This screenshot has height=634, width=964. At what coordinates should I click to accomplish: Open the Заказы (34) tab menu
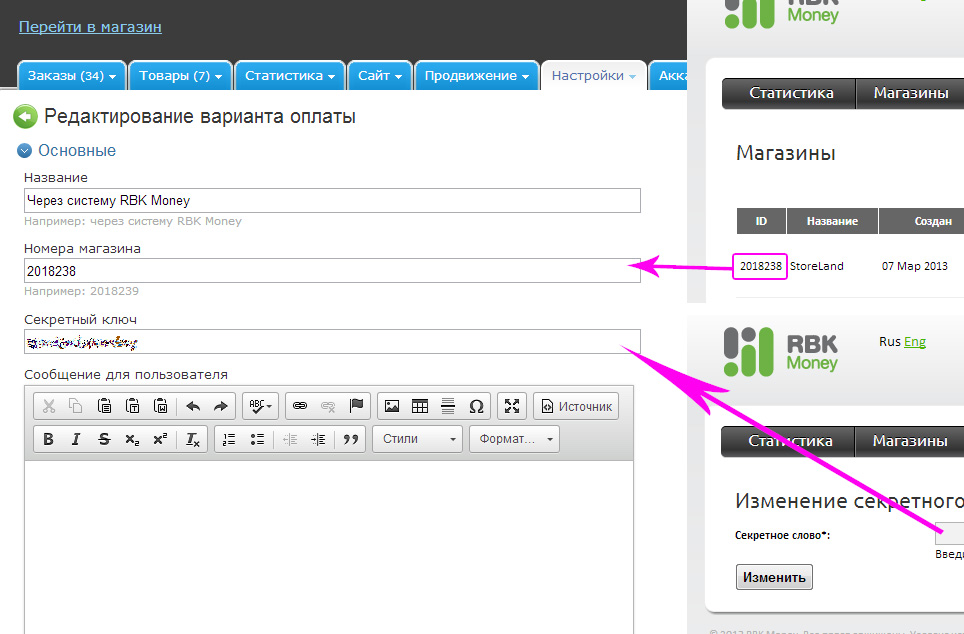[72, 76]
